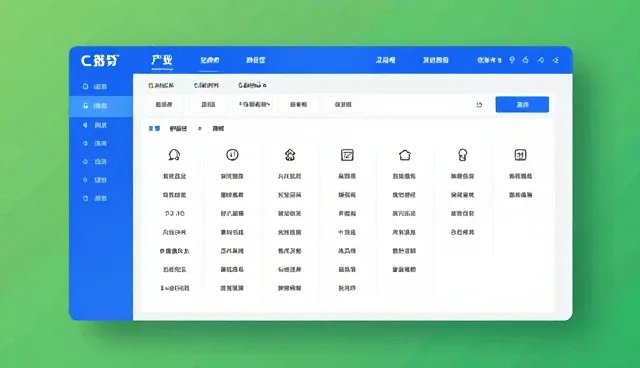
Task: Select the sub-tab with the orange square icon
Action: [x=161, y=85]
